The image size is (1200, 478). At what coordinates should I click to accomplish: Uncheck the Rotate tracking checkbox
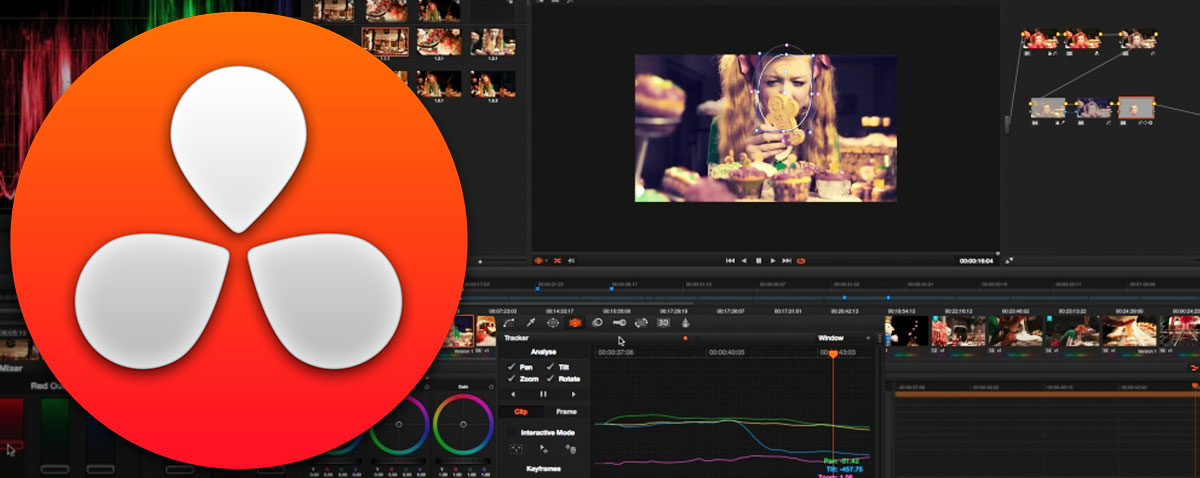550,378
